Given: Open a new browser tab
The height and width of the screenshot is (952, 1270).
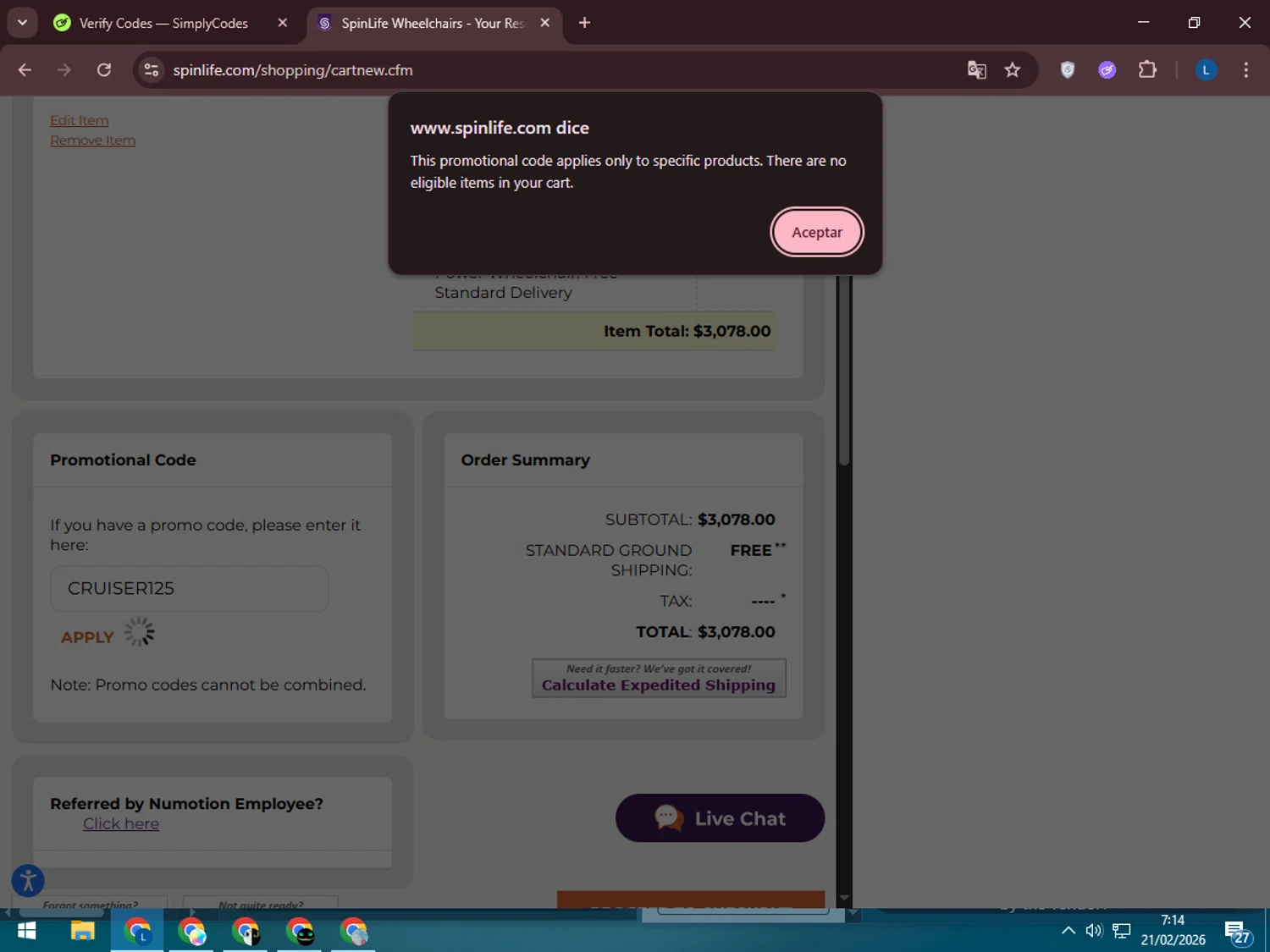Looking at the screenshot, I should (x=584, y=23).
